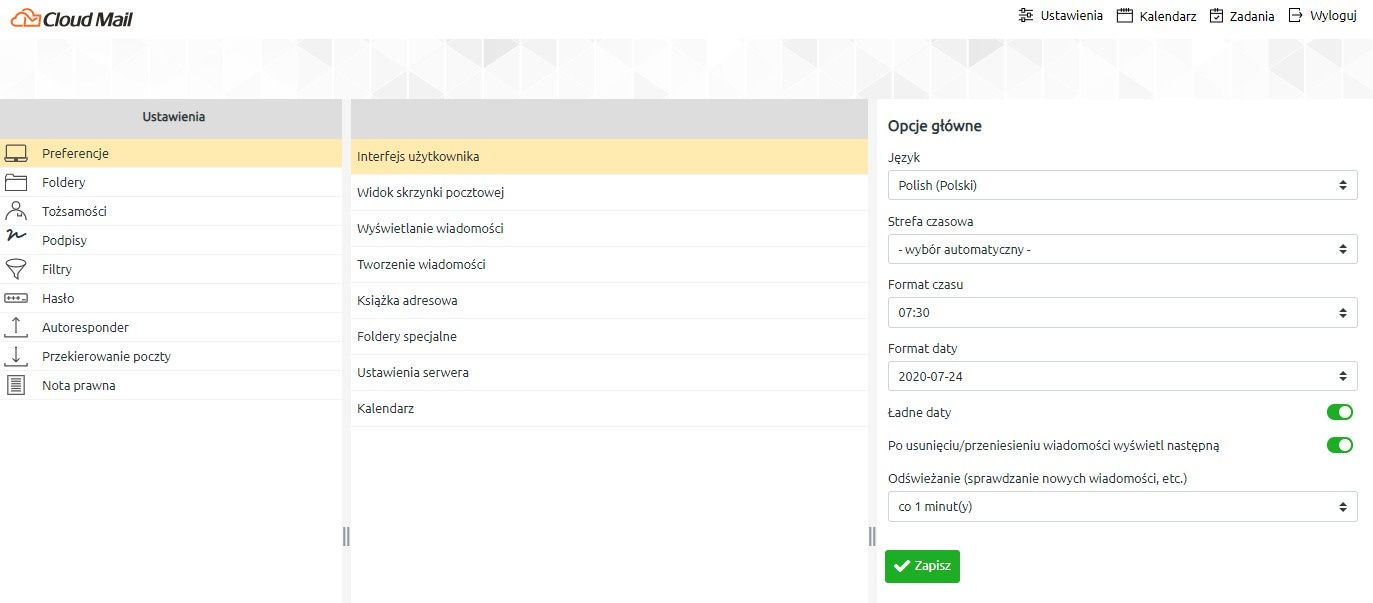
Task: Click the Foldery folder icon
Action: (16, 182)
